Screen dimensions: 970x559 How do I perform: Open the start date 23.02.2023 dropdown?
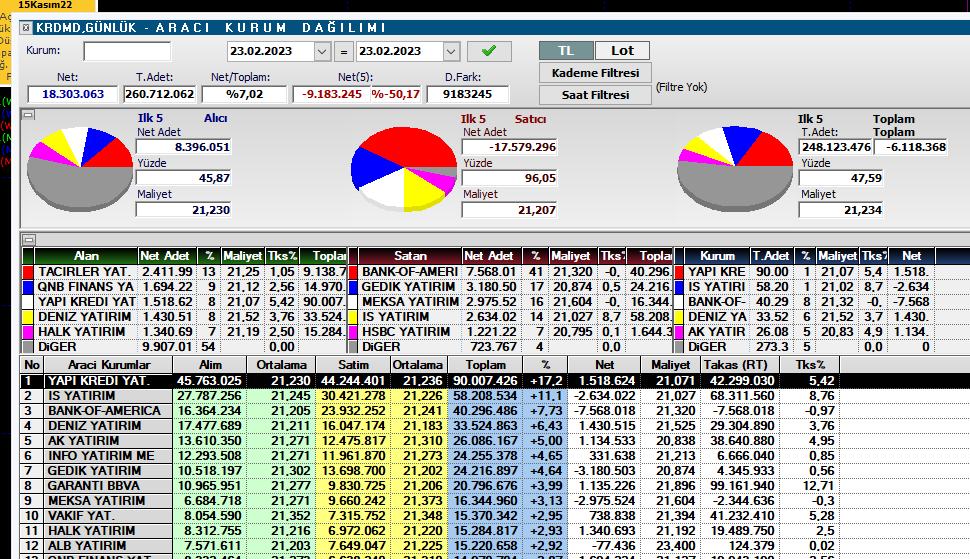click(322, 51)
